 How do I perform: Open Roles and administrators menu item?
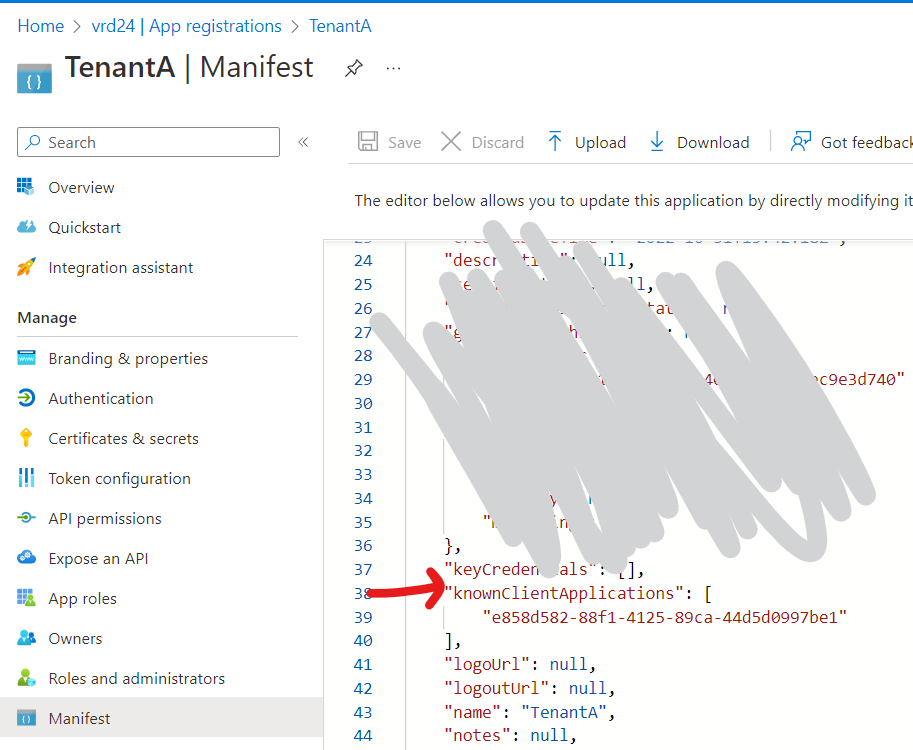click(x=136, y=679)
